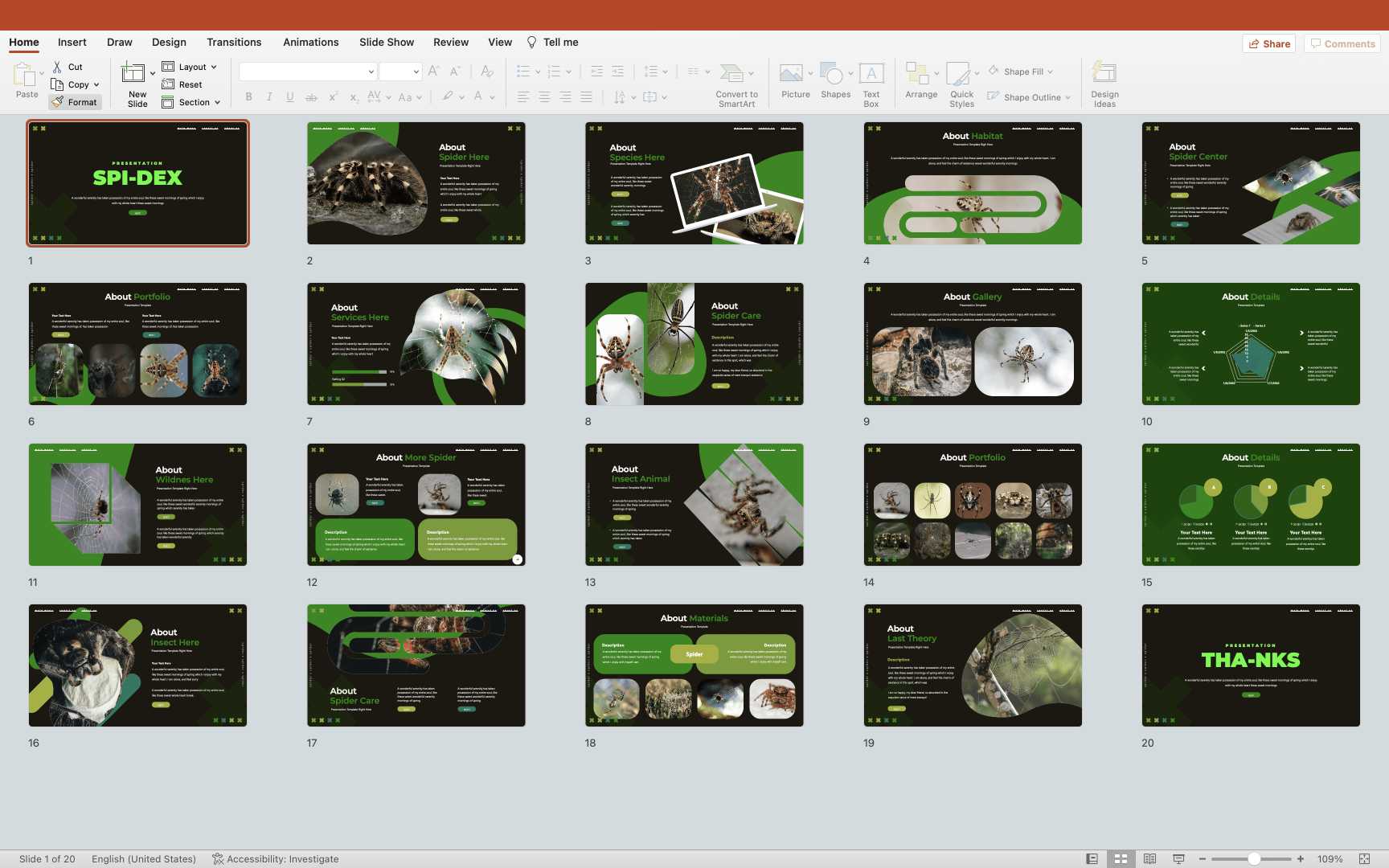Toggle bold formatting

click(249, 97)
